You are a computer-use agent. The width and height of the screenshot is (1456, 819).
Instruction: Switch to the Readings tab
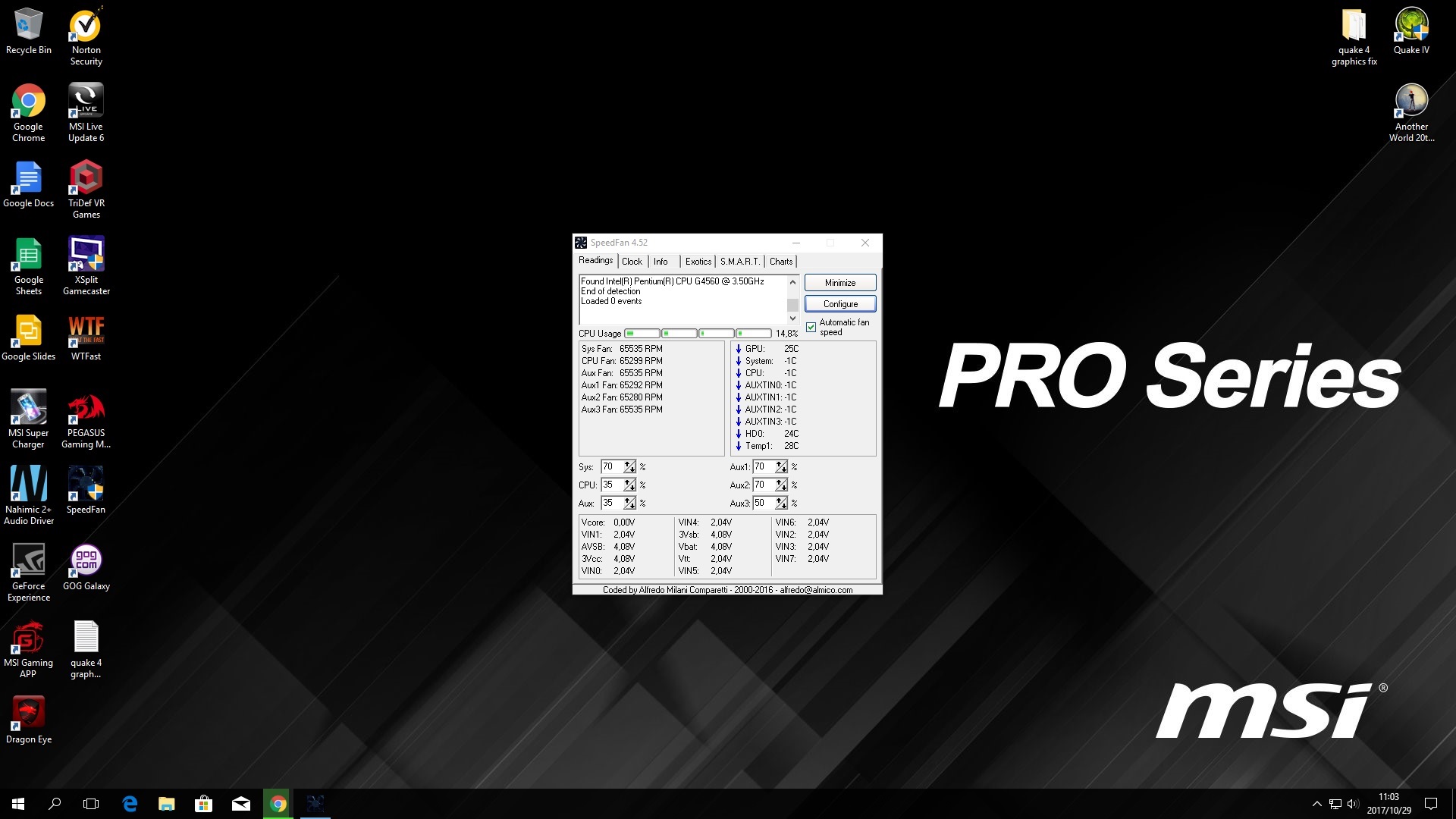click(x=595, y=260)
